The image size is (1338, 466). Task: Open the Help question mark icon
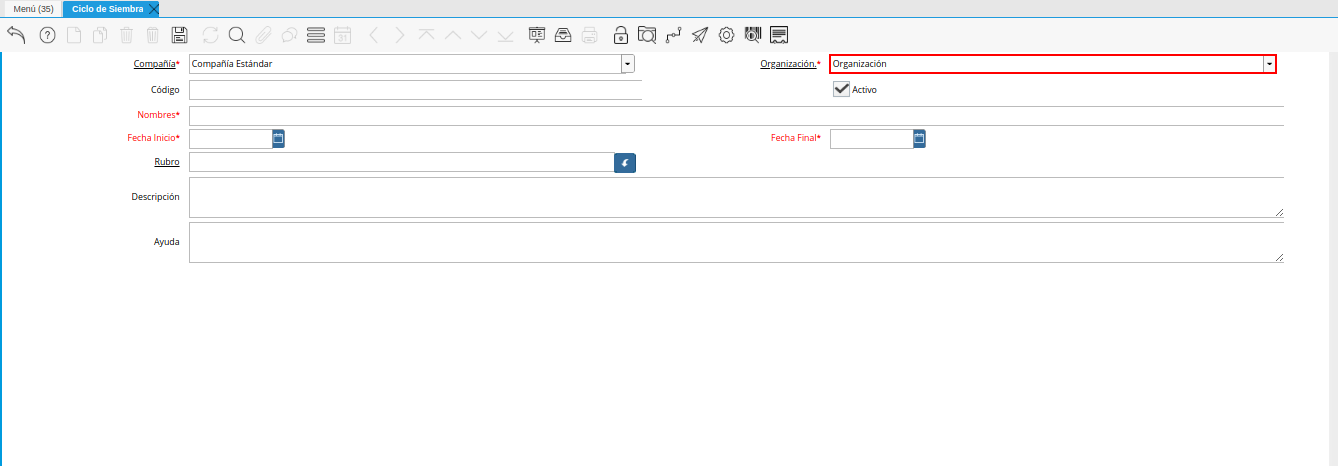pos(47,35)
